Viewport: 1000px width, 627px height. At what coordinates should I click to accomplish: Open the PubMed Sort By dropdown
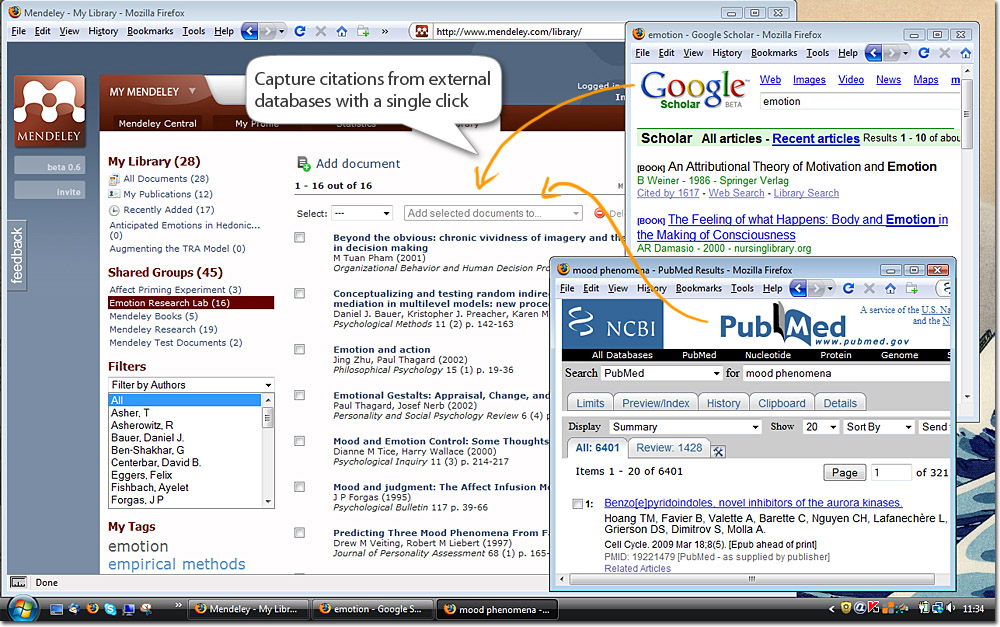point(879,427)
